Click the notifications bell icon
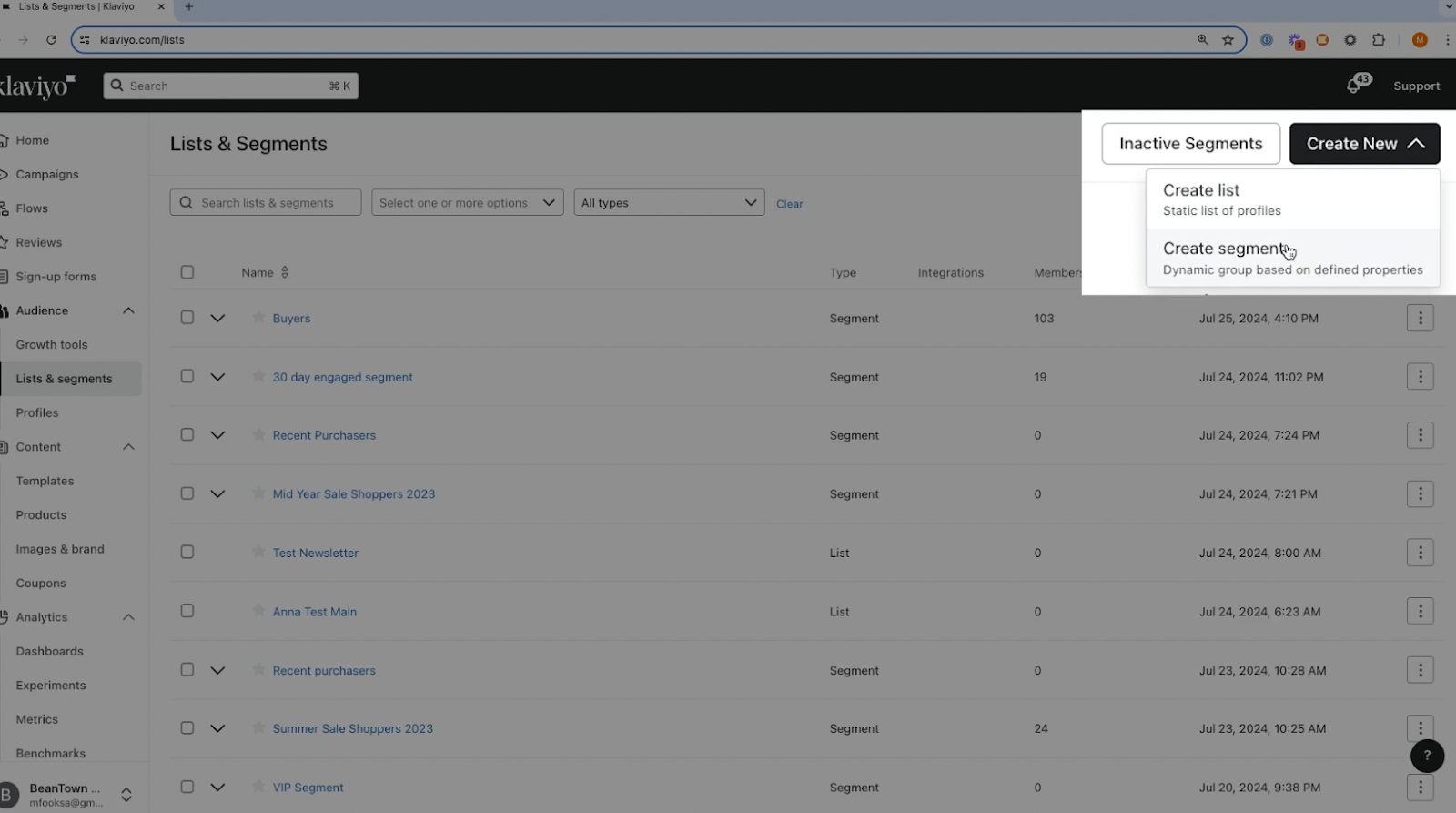 pyautogui.click(x=1354, y=86)
